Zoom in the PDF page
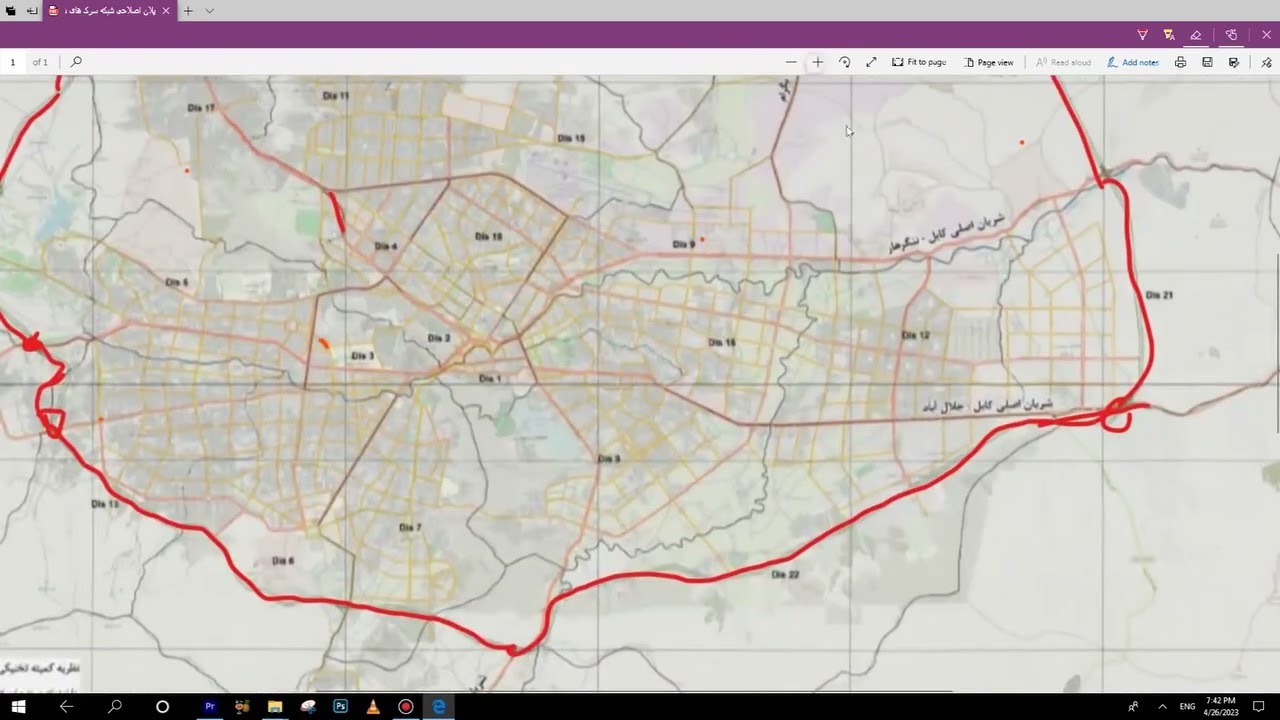This screenshot has width=1280, height=720. pyautogui.click(x=817, y=62)
